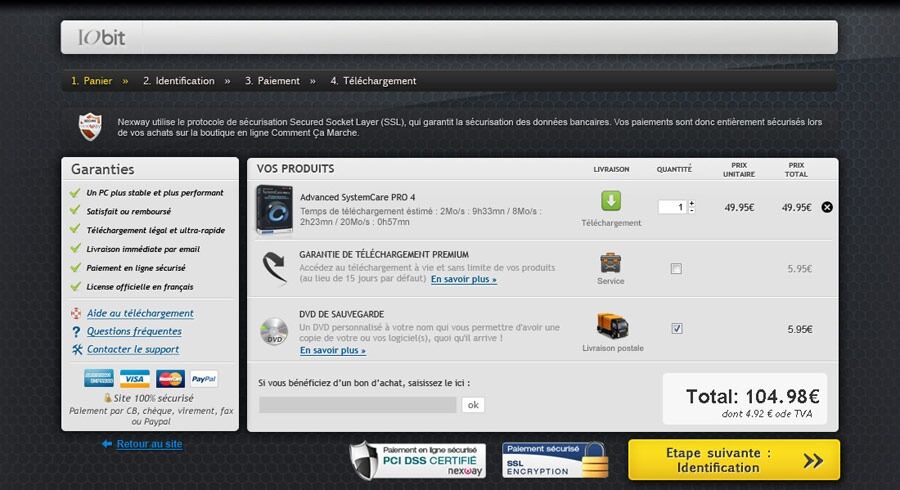Click the 49.95€ unit price
The image size is (900, 490).
pyautogui.click(x=739, y=207)
